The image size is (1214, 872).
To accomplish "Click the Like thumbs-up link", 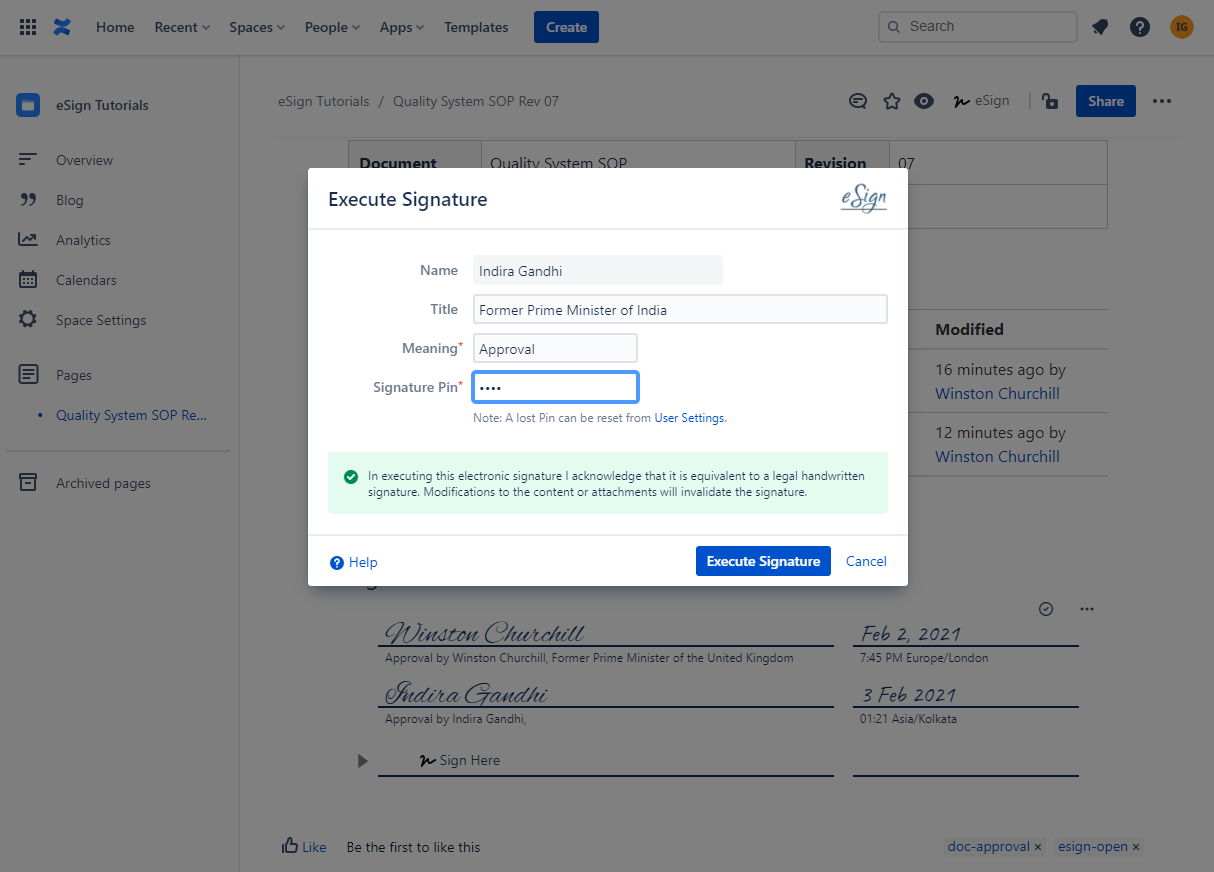I will [x=304, y=846].
